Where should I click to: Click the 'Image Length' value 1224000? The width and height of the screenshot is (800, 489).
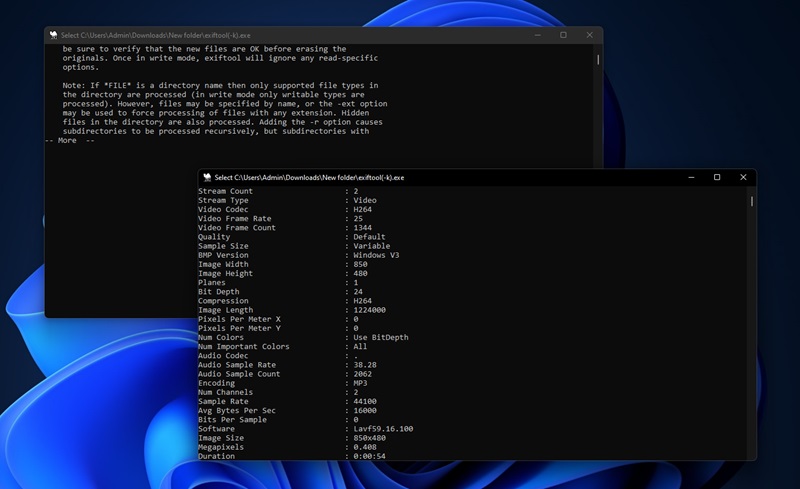pos(369,310)
